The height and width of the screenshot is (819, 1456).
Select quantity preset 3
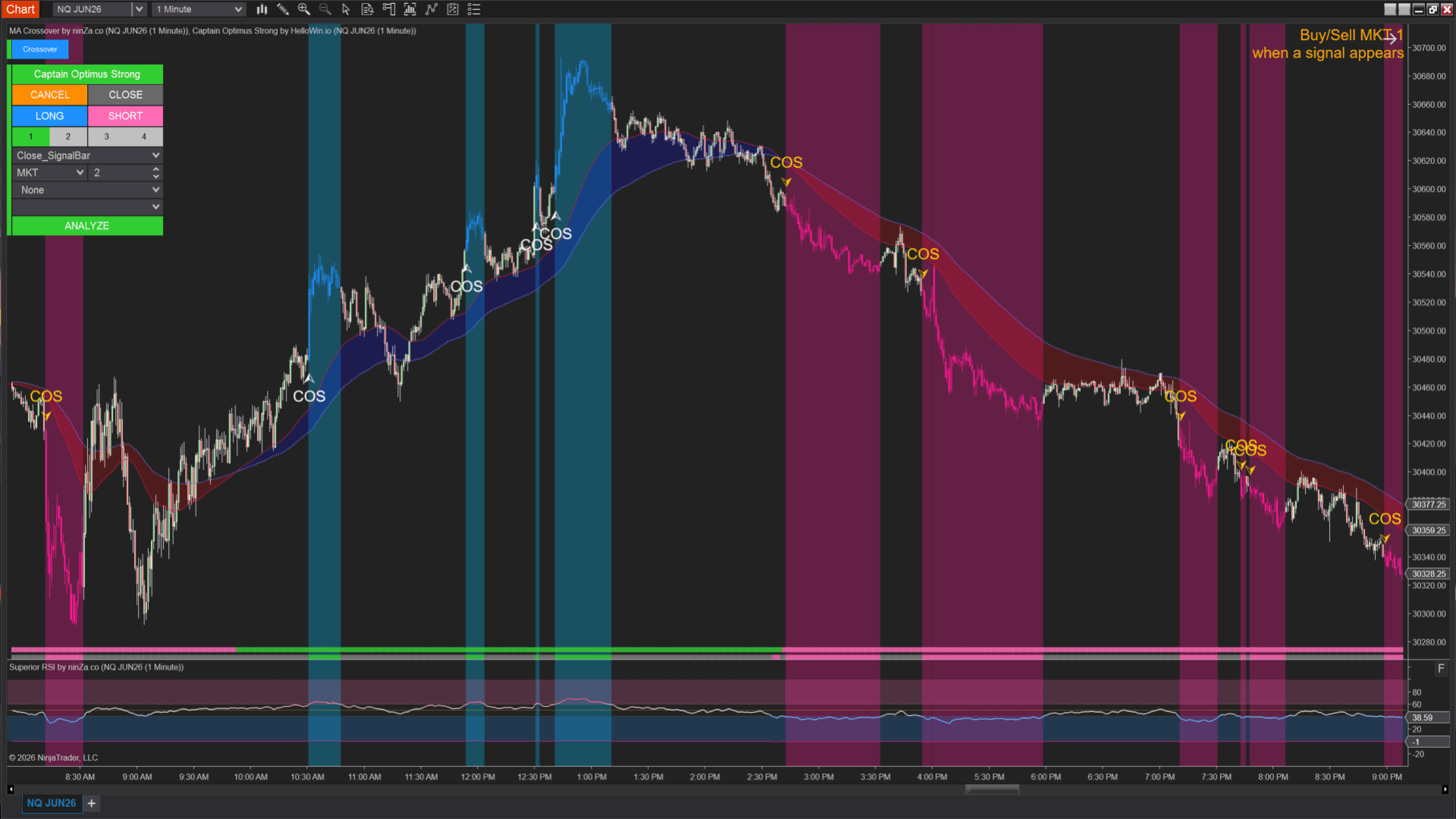tap(107, 136)
